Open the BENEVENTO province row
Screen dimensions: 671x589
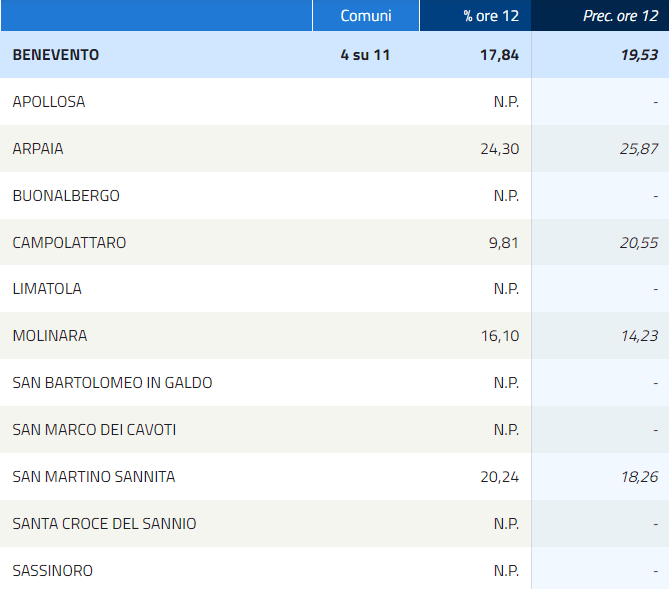(56, 55)
